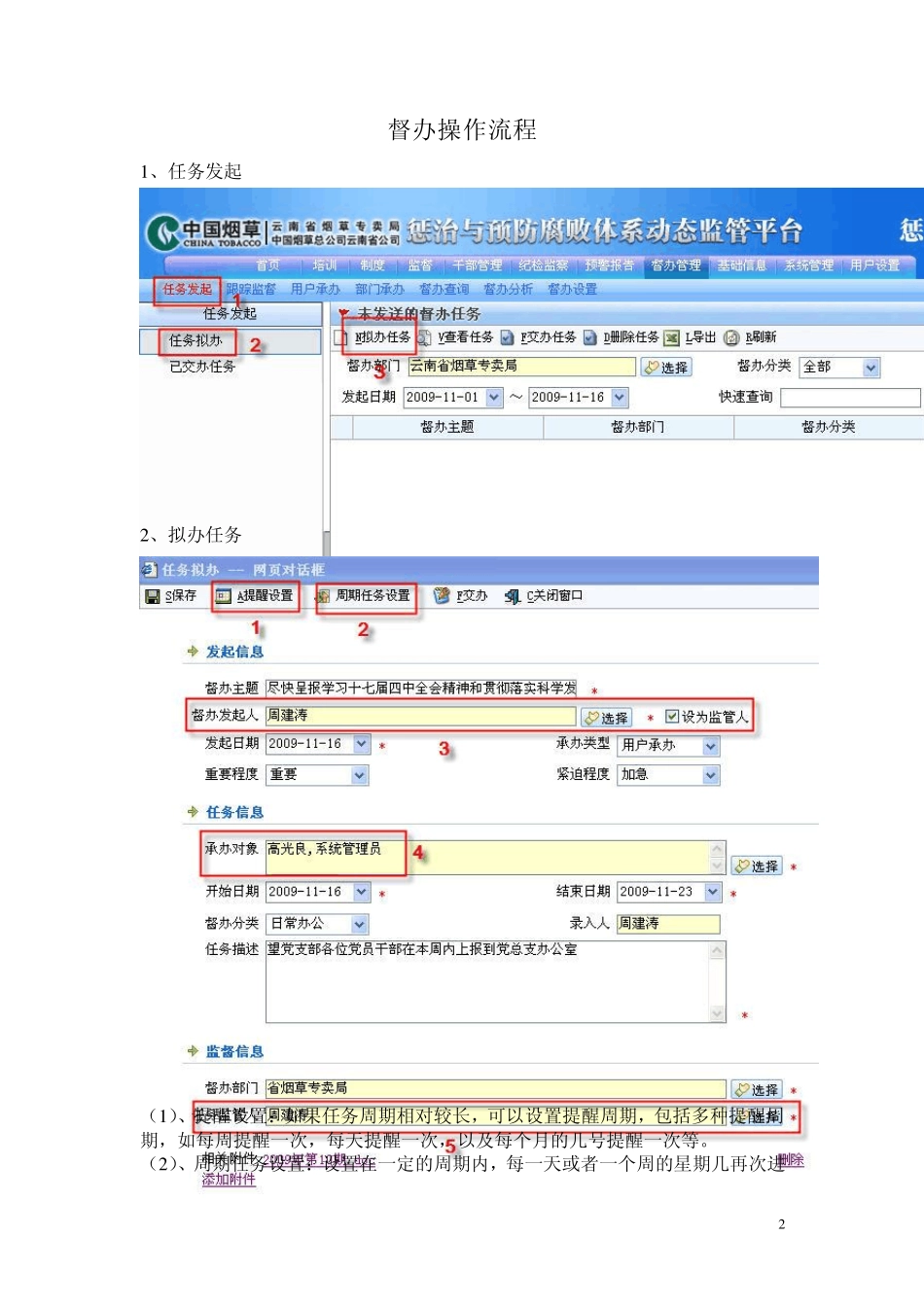The width and height of the screenshot is (924, 1307).
Task: Open the 开始日期 dropdown
Action: (362, 892)
